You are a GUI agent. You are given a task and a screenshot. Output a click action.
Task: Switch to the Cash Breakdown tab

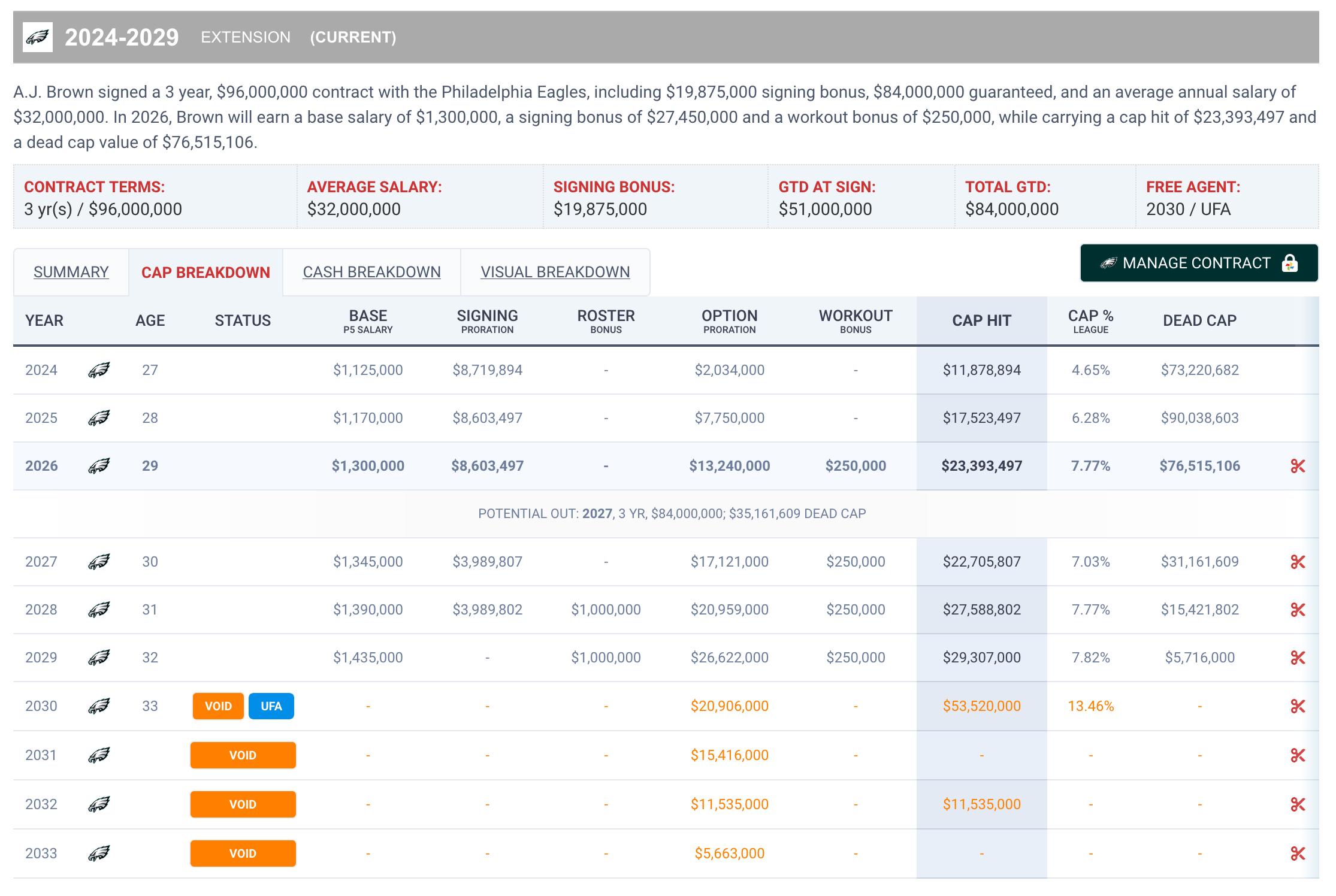pyautogui.click(x=371, y=272)
